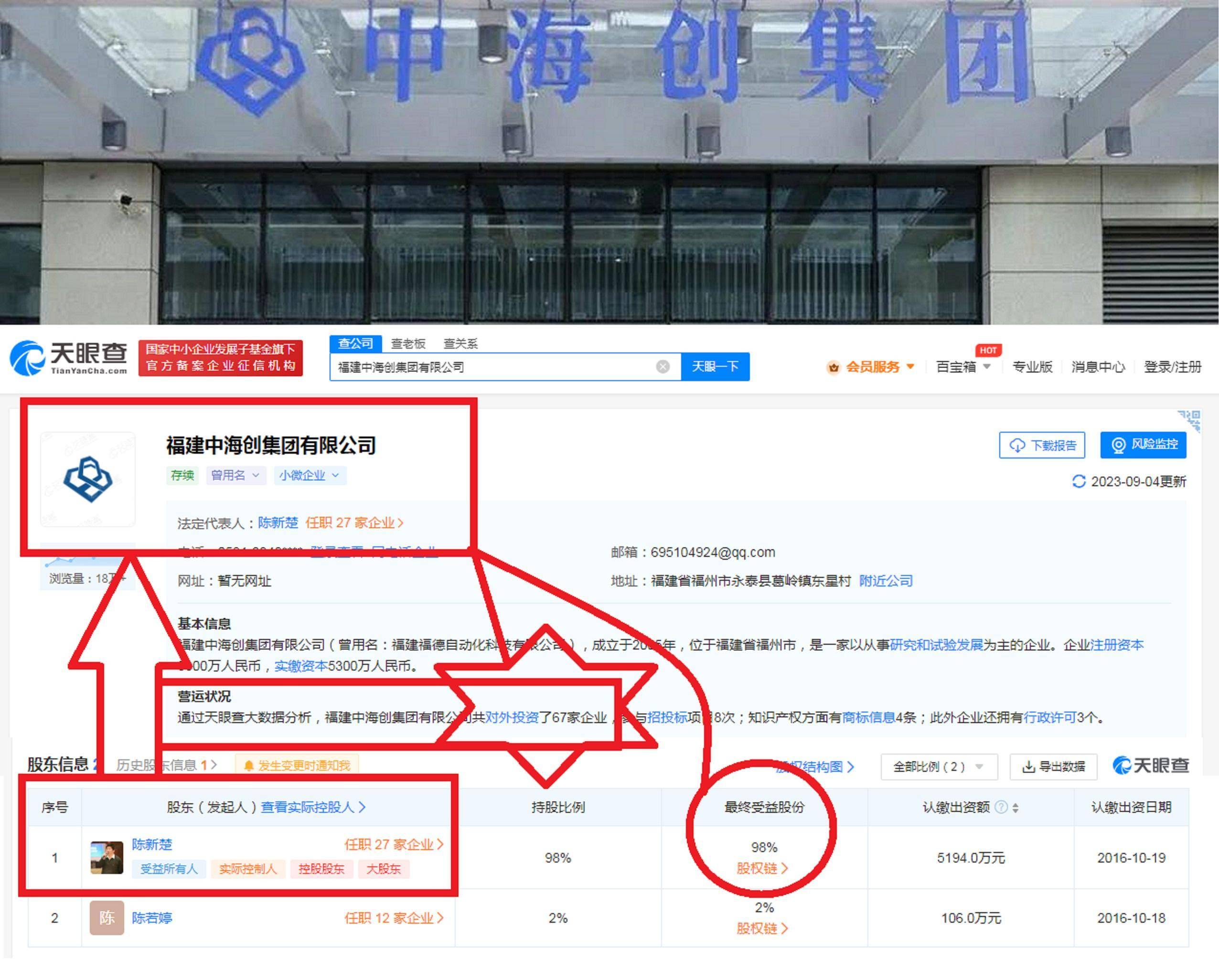Click the TianYanCha logo in the header

68,358
